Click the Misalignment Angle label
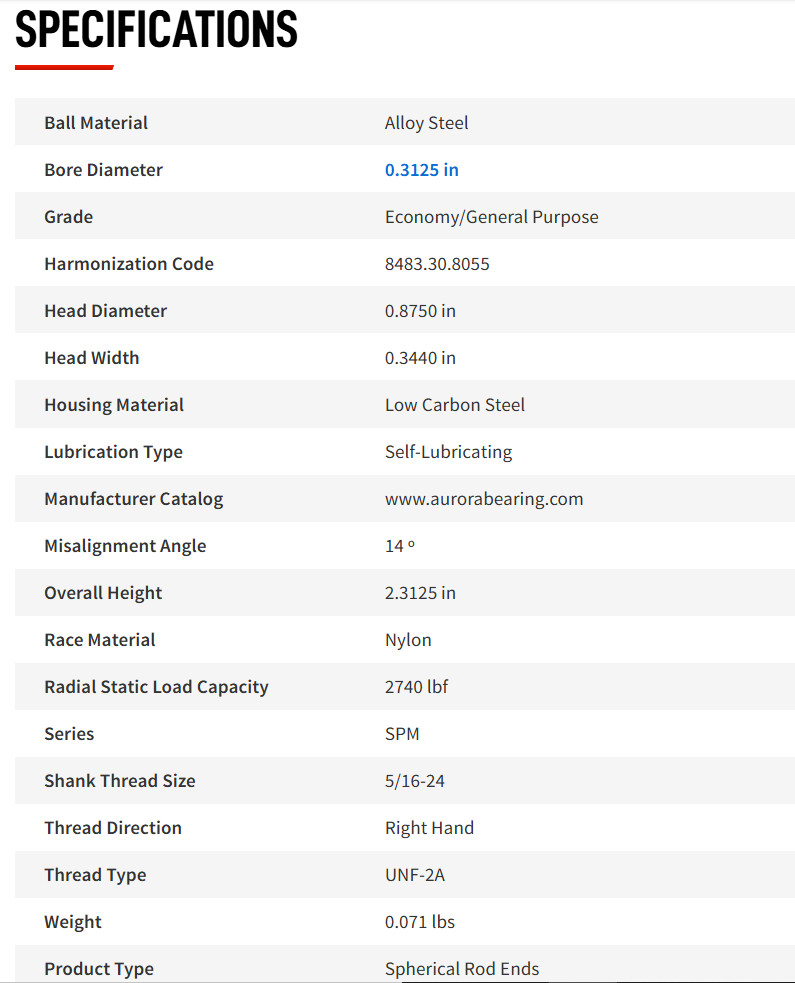This screenshot has width=795, height=983. 125,546
